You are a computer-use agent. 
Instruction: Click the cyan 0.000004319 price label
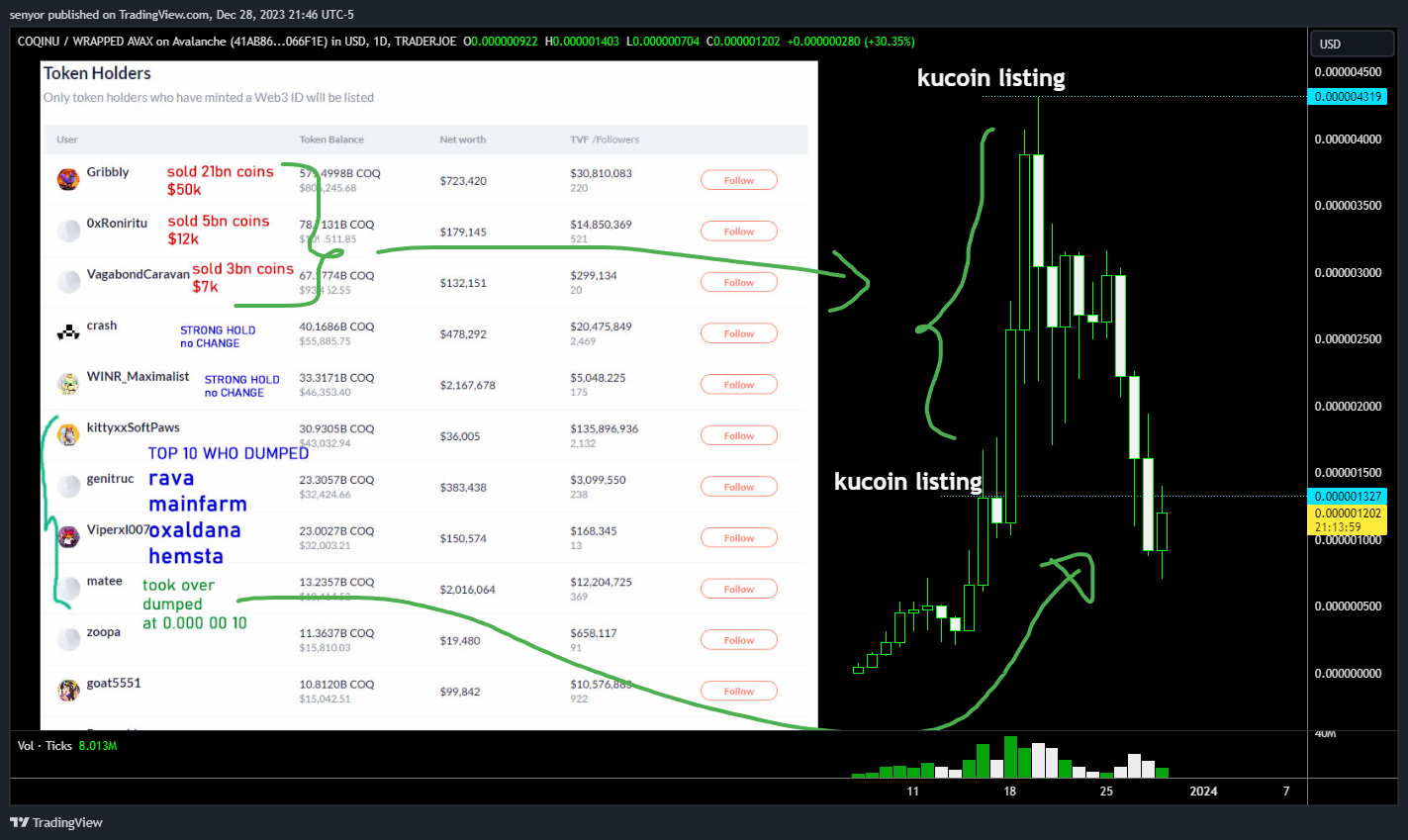tap(1348, 97)
